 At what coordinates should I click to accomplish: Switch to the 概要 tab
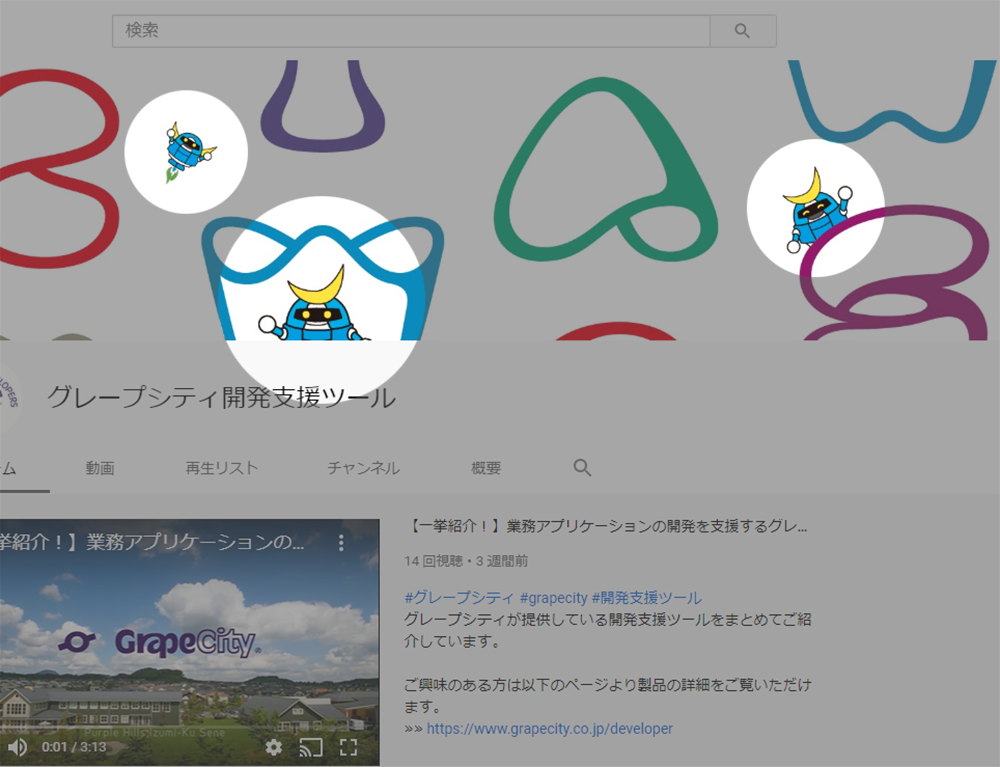[486, 468]
